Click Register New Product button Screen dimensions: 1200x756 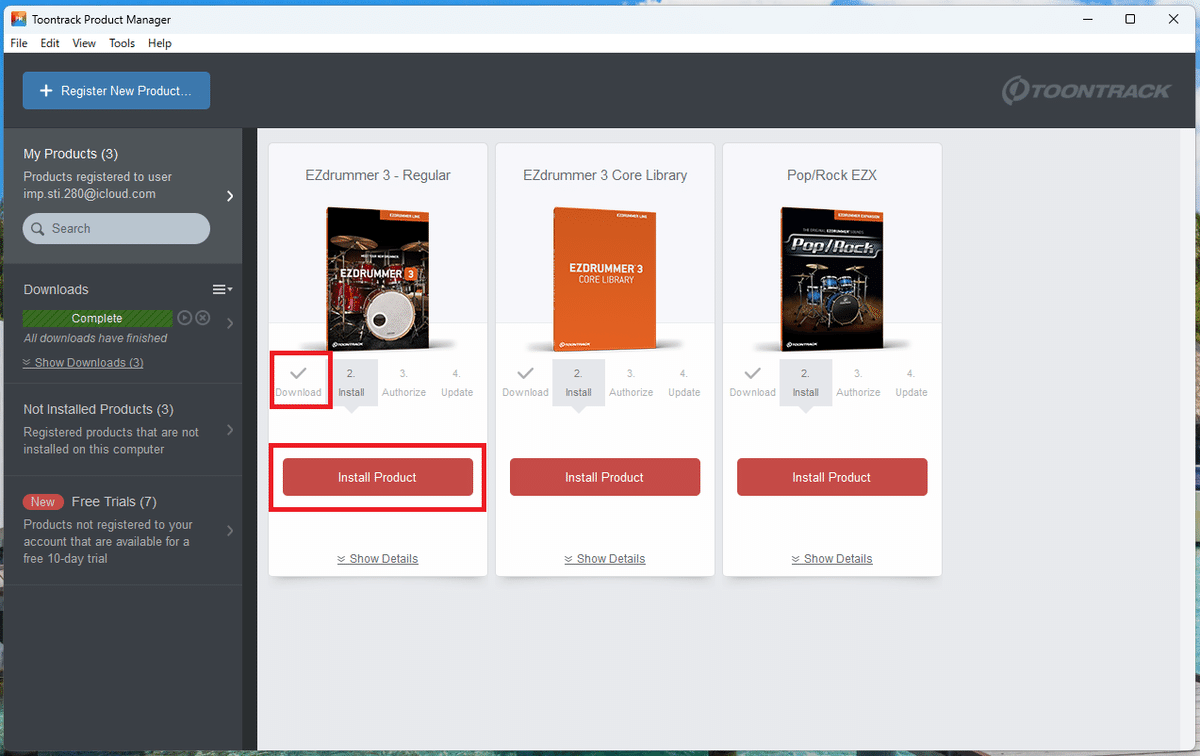[116, 90]
